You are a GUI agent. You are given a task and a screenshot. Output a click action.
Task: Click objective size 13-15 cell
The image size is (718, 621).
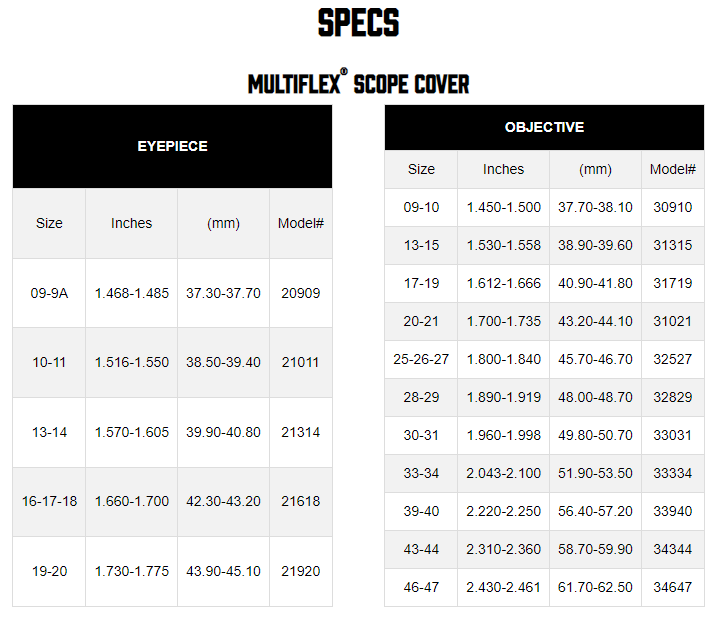tap(421, 245)
